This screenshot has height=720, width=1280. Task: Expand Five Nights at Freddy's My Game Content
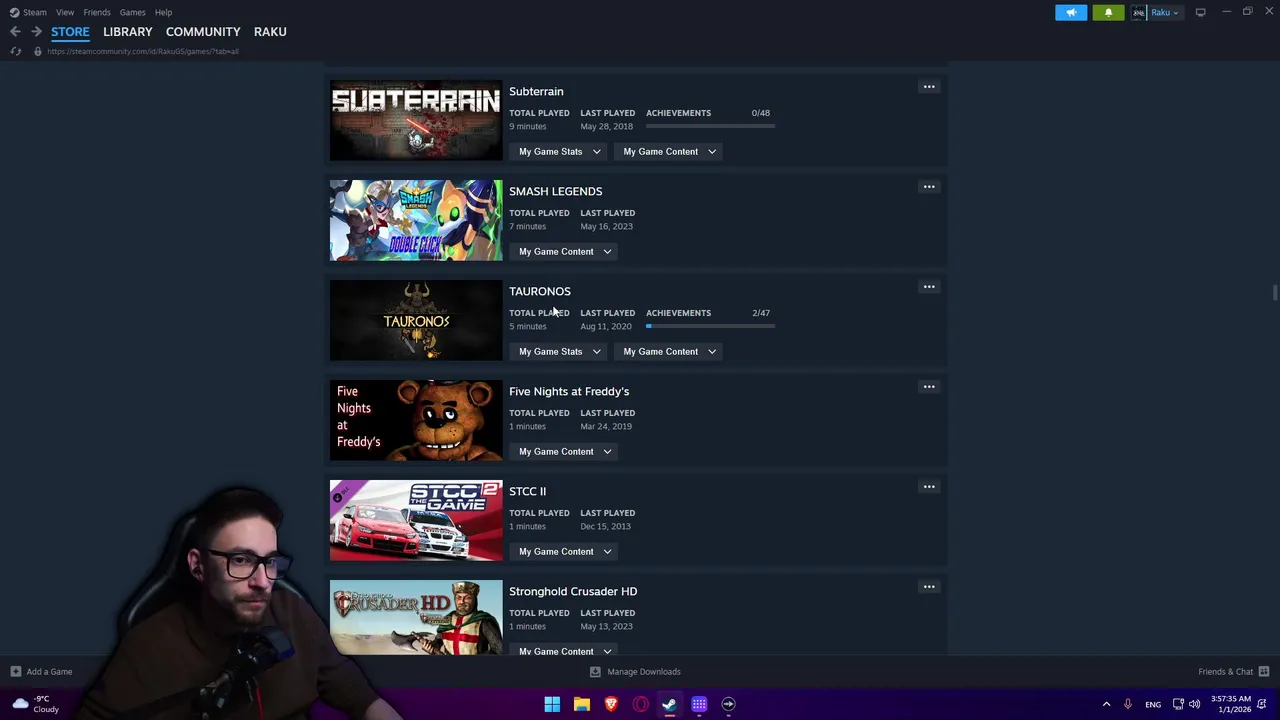tap(565, 452)
